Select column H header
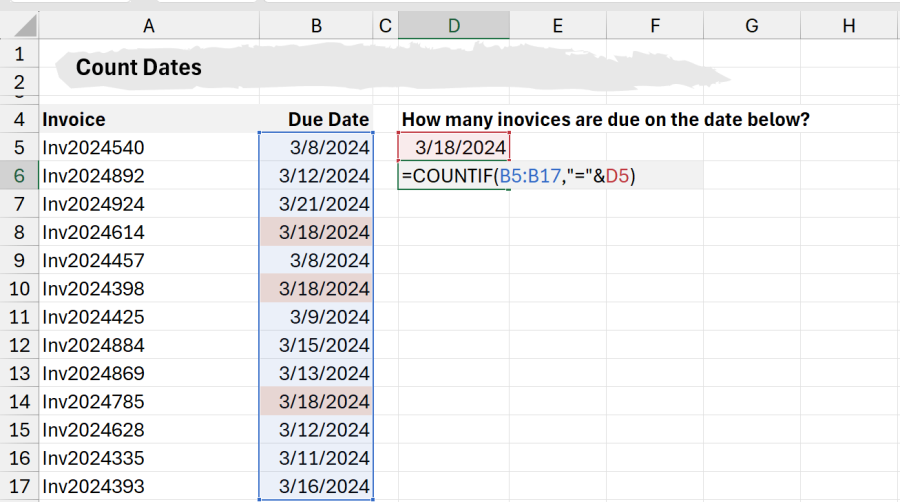Viewport: 900px width, 502px height. click(849, 26)
